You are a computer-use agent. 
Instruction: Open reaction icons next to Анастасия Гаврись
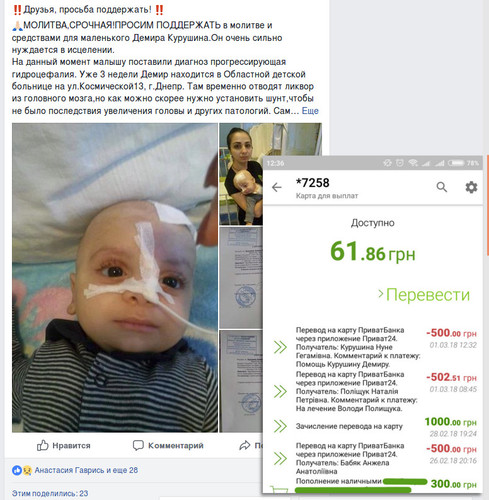(x=22, y=470)
